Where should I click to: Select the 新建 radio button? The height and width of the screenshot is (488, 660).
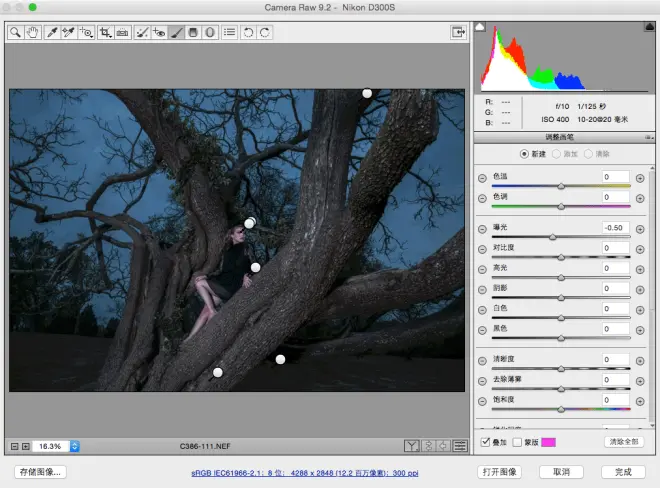(x=524, y=154)
